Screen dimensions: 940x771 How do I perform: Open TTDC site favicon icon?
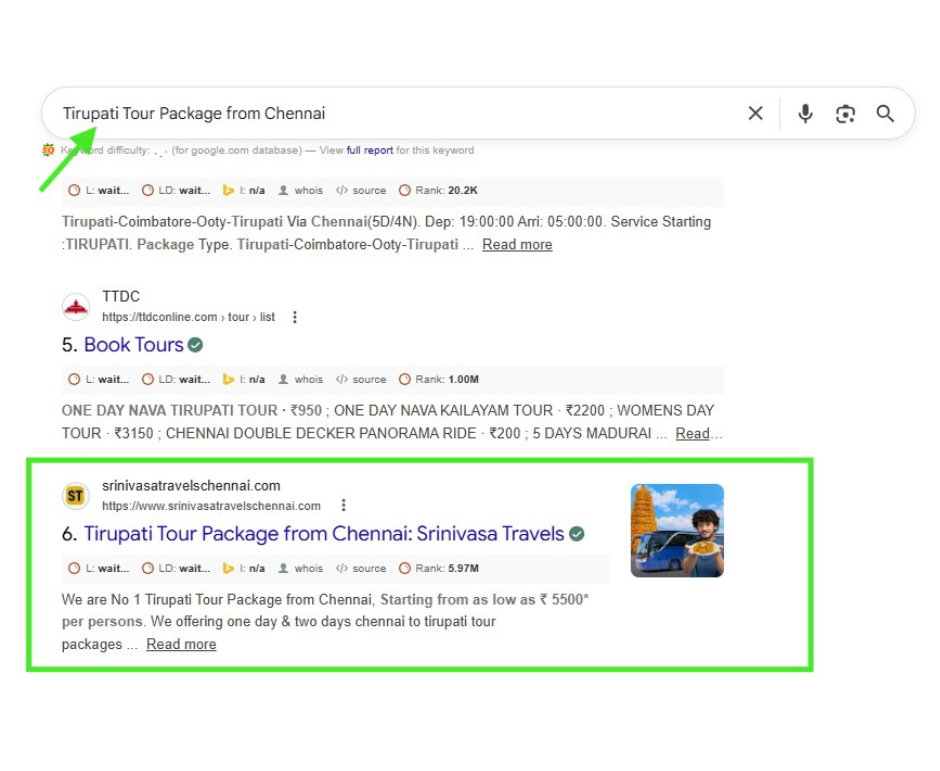(76, 307)
